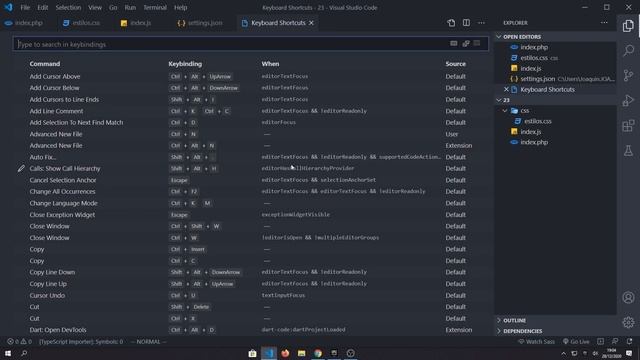The width and height of the screenshot is (640, 360).
Task: Click the Open Keyboard Shortcuts (JSON) icon
Action: point(451,23)
